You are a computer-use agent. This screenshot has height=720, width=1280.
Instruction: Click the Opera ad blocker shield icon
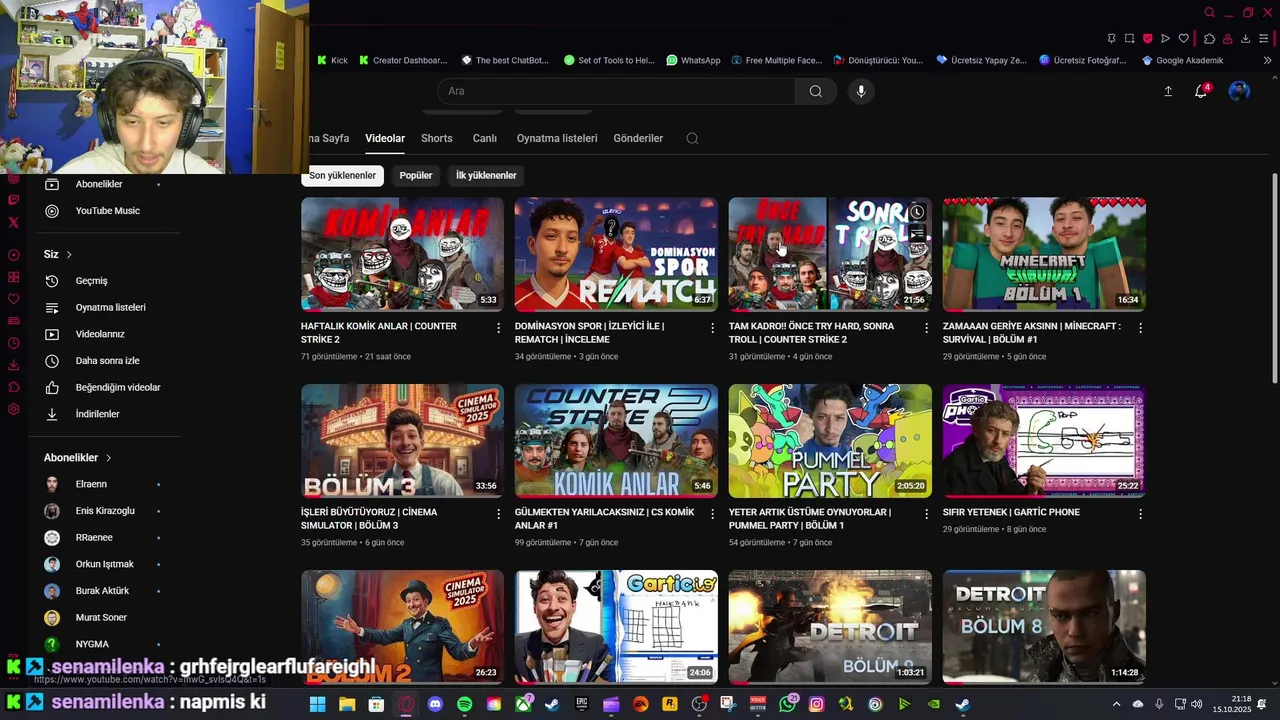1148,39
